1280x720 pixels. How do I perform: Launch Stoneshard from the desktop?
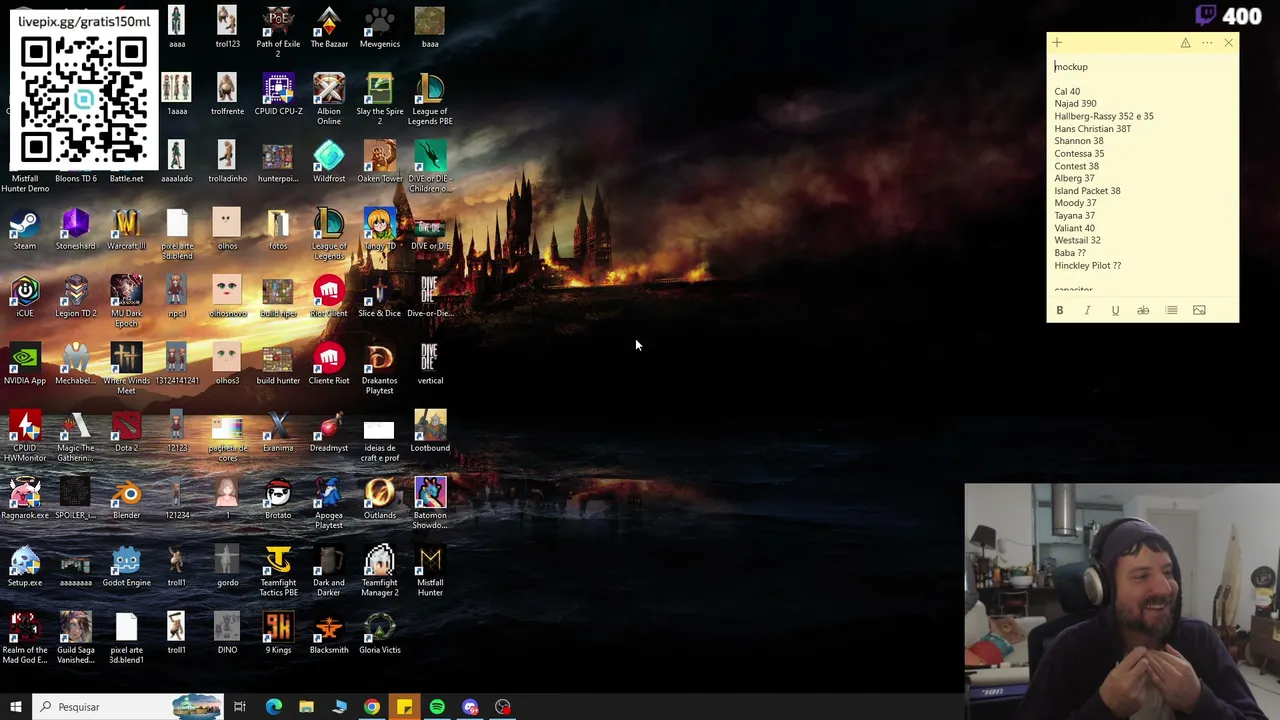tap(76, 229)
